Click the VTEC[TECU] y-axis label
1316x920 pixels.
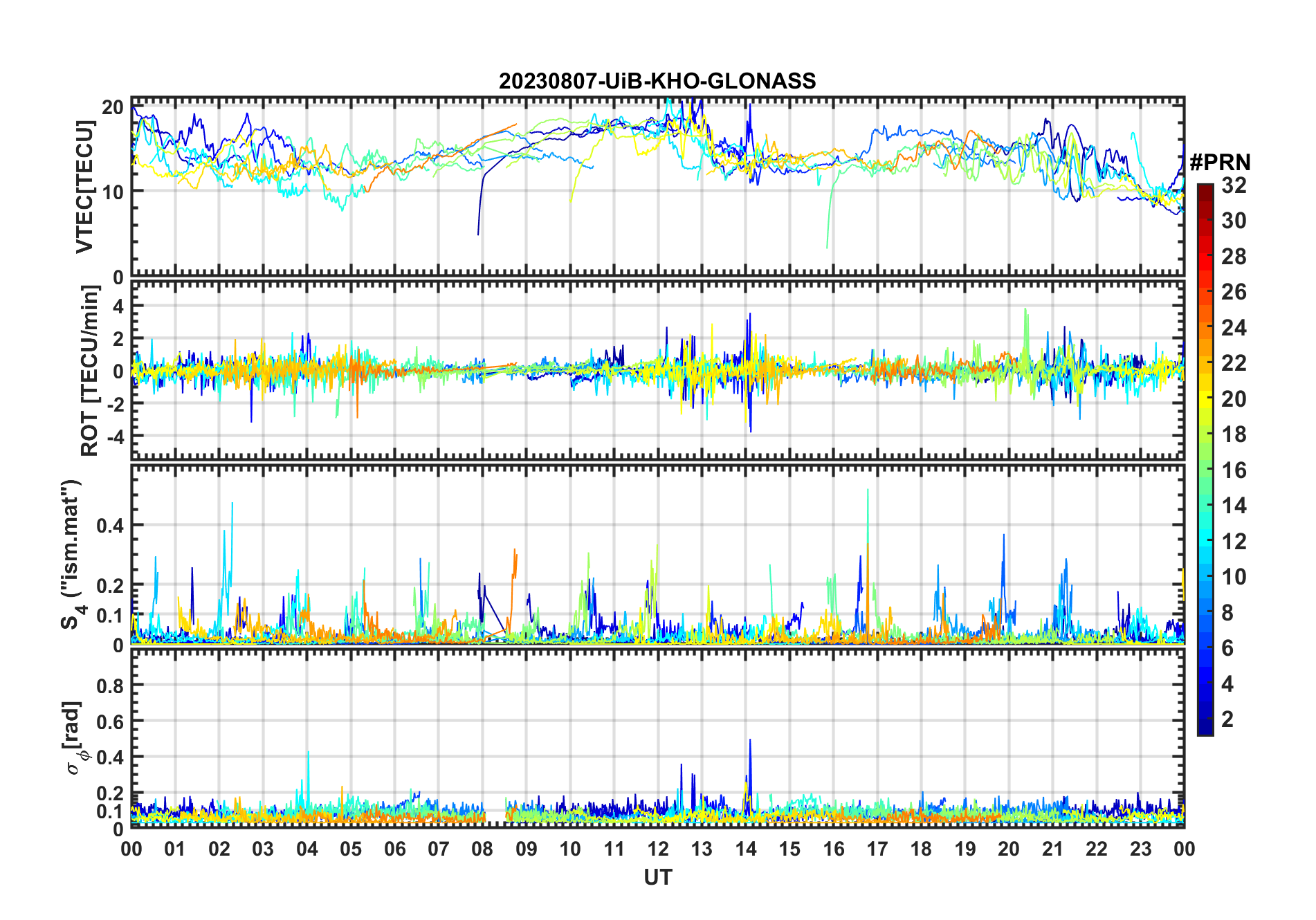pyautogui.click(x=84, y=187)
